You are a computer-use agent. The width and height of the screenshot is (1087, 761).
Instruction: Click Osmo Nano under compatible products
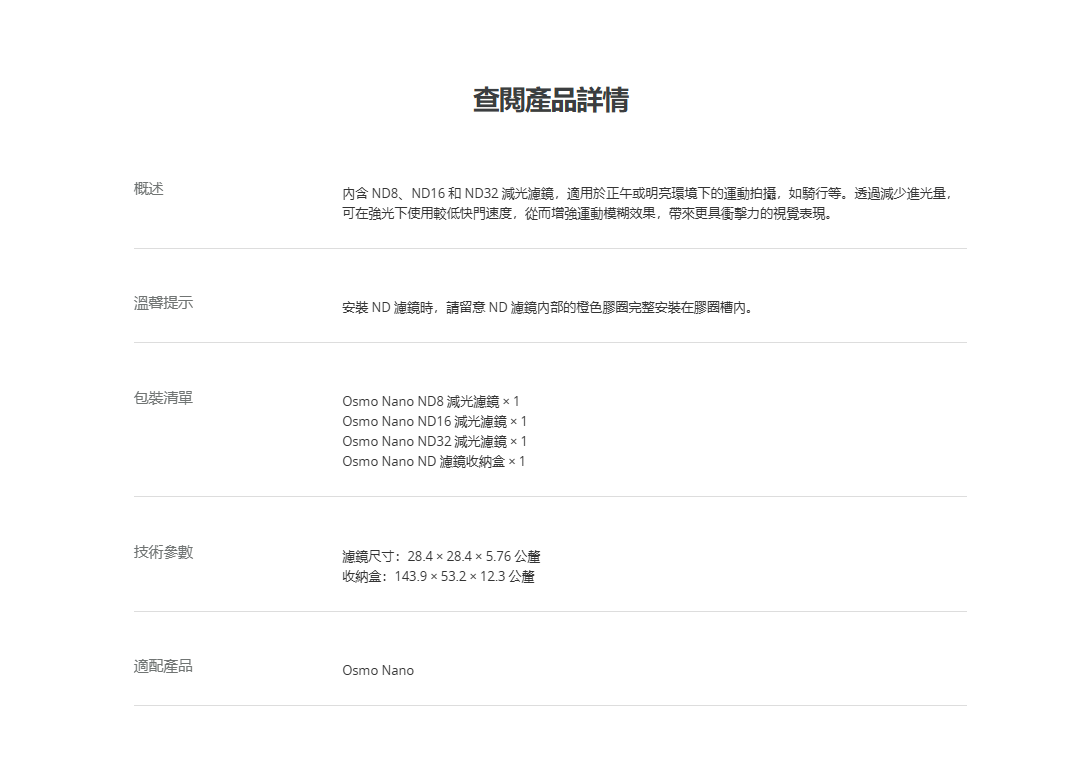point(377,671)
